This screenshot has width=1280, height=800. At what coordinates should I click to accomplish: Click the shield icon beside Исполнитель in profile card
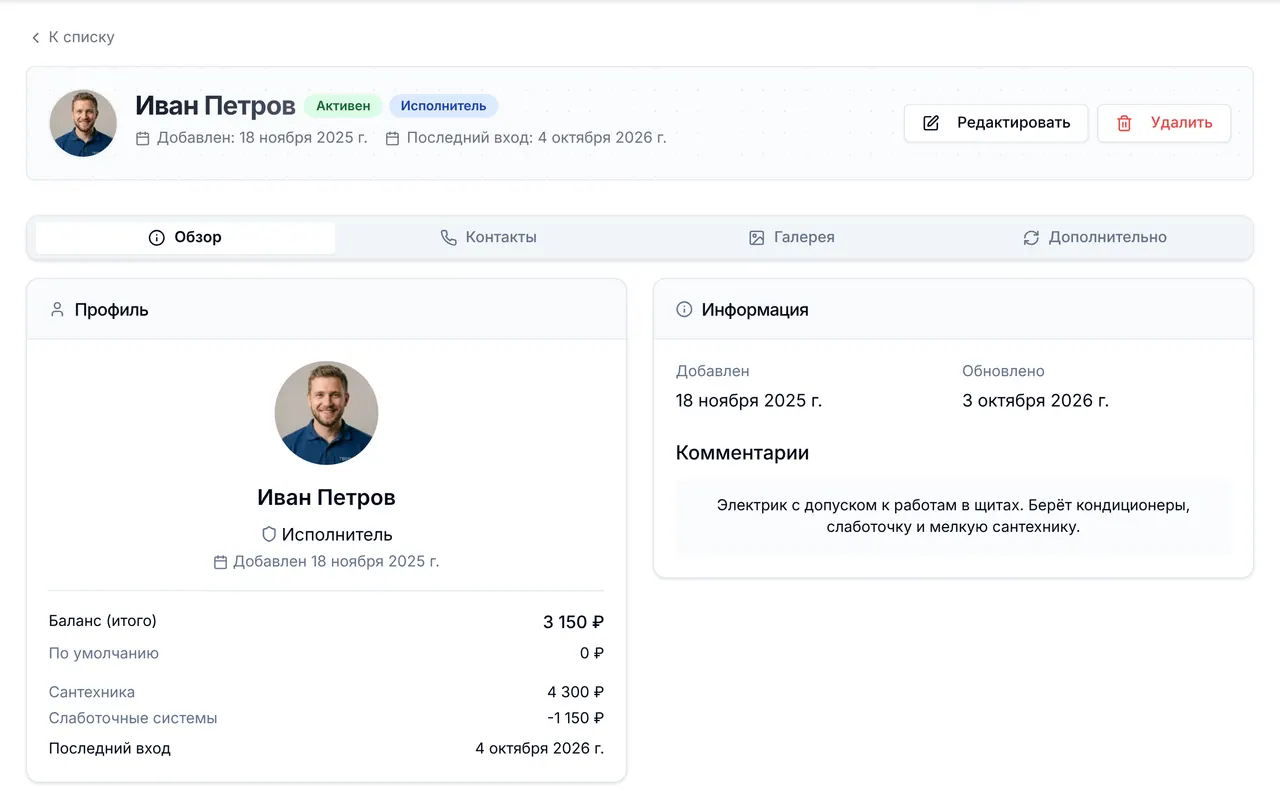[x=269, y=534]
